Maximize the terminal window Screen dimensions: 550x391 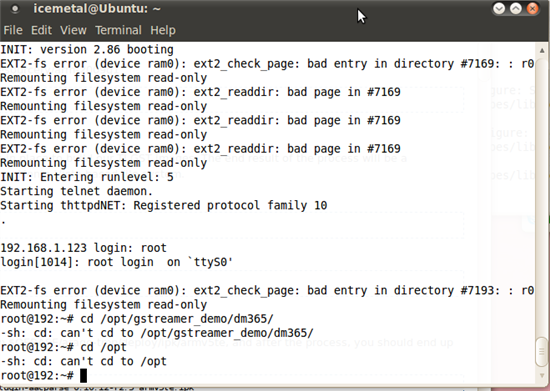515,8
